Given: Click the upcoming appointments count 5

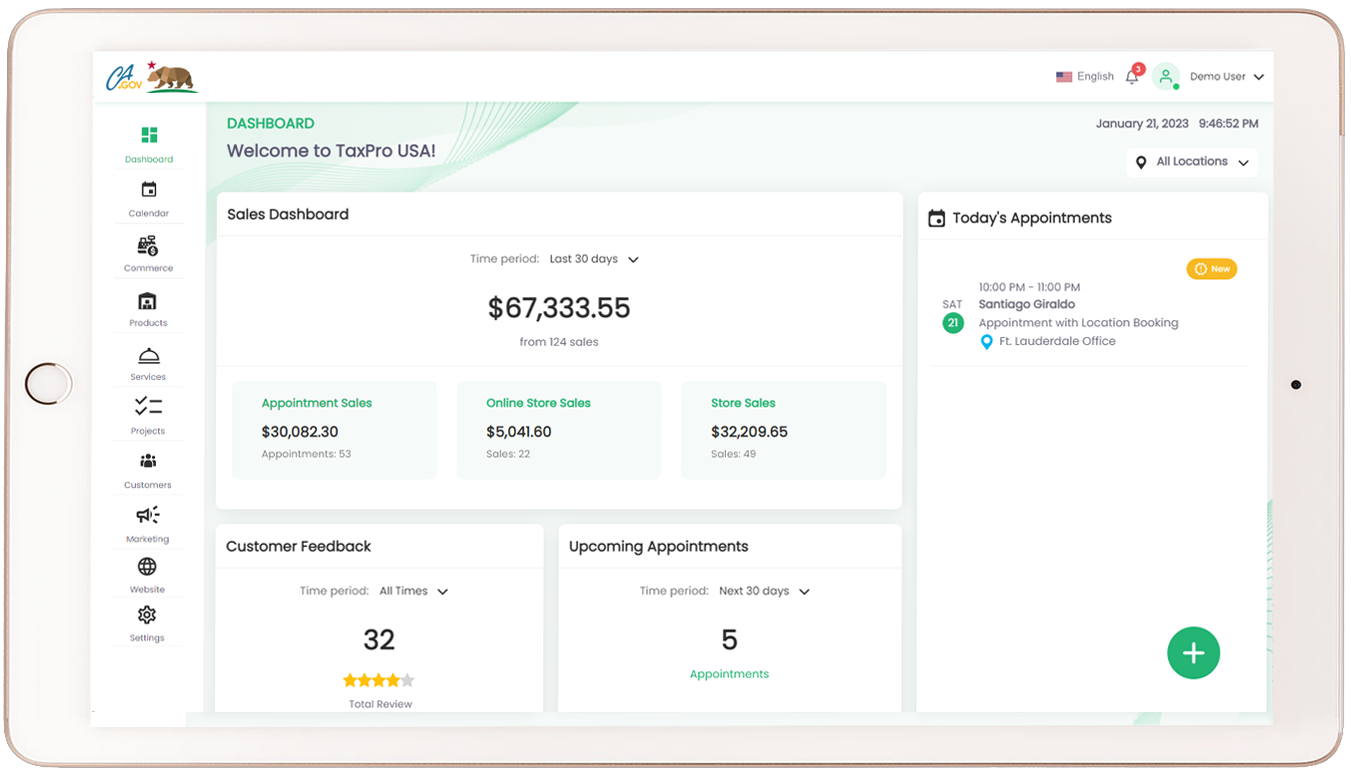Looking at the screenshot, I should coord(730,640).
